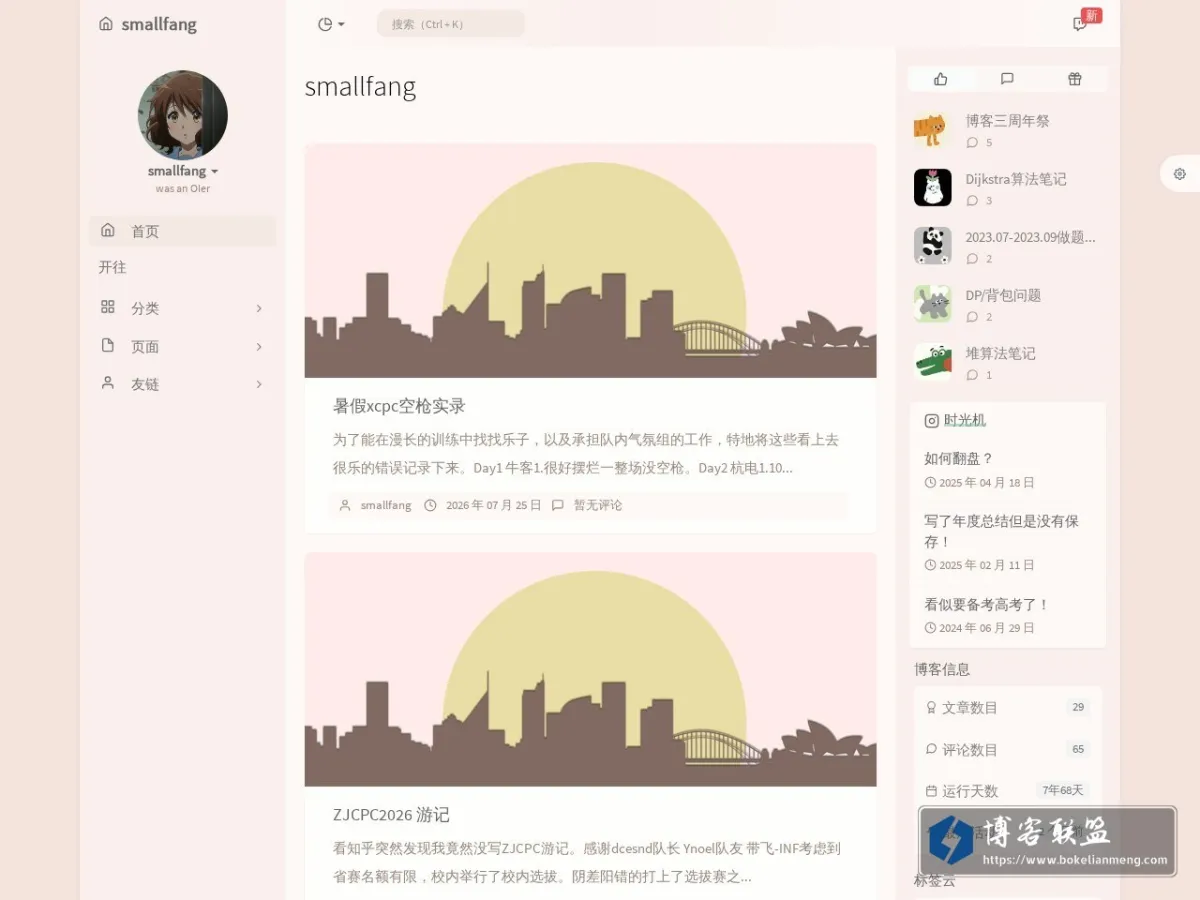The width and height of the screenshot is (1200, 900).
Task: Click author smallfang under first post
Action: 386,505
